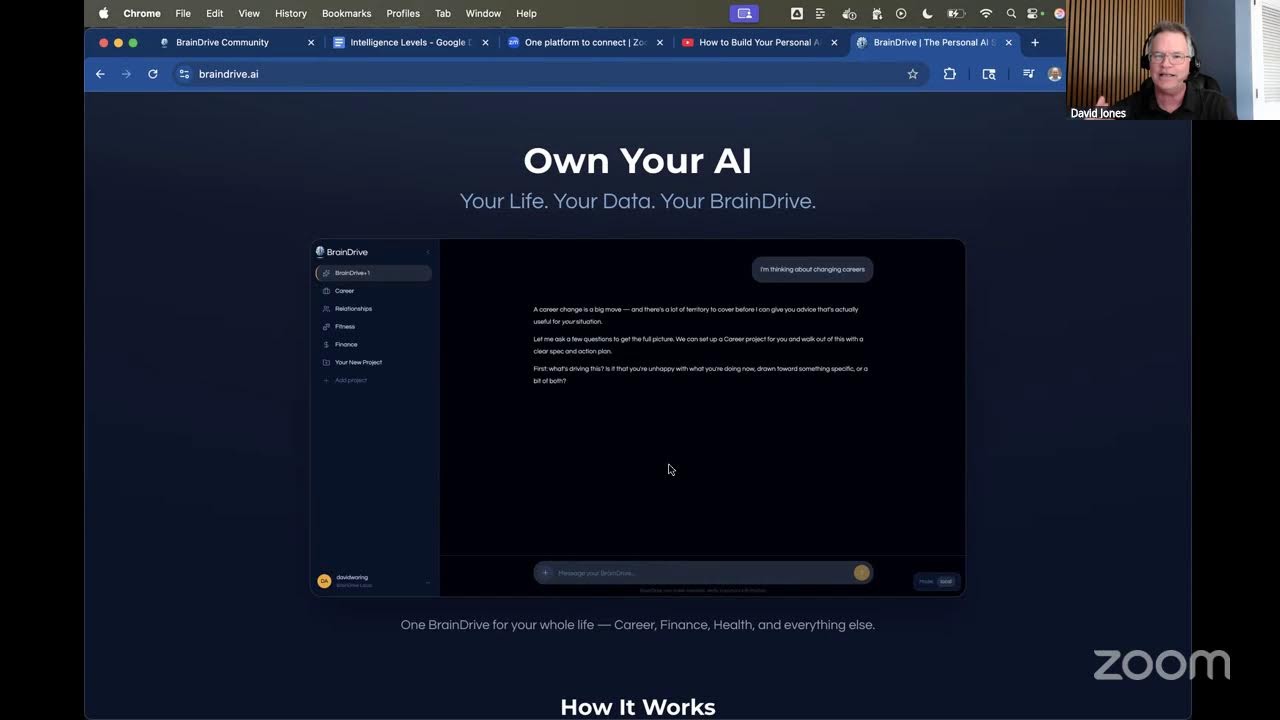Viewport: 1280px width, 720px height.
Task: Switch to the How to Build Your Personal AI tab
Action: [x=759, y=42]
